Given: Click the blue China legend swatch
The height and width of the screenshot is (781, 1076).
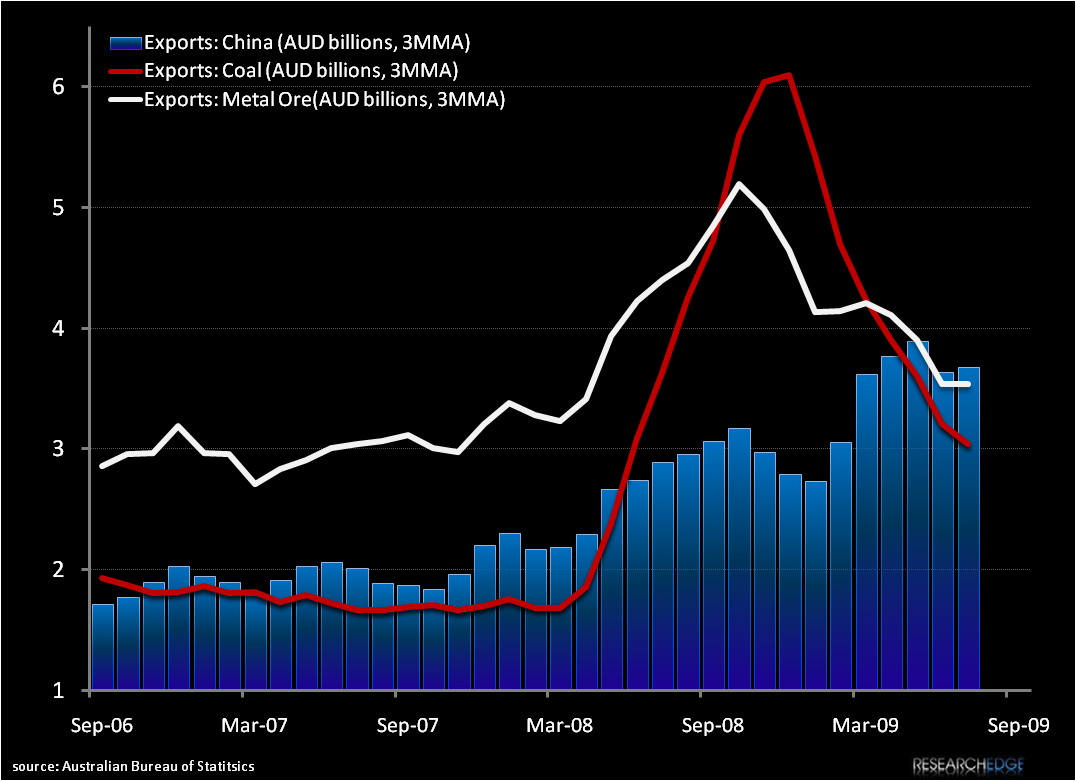Looking at the screenshot, I should point(122,43).
